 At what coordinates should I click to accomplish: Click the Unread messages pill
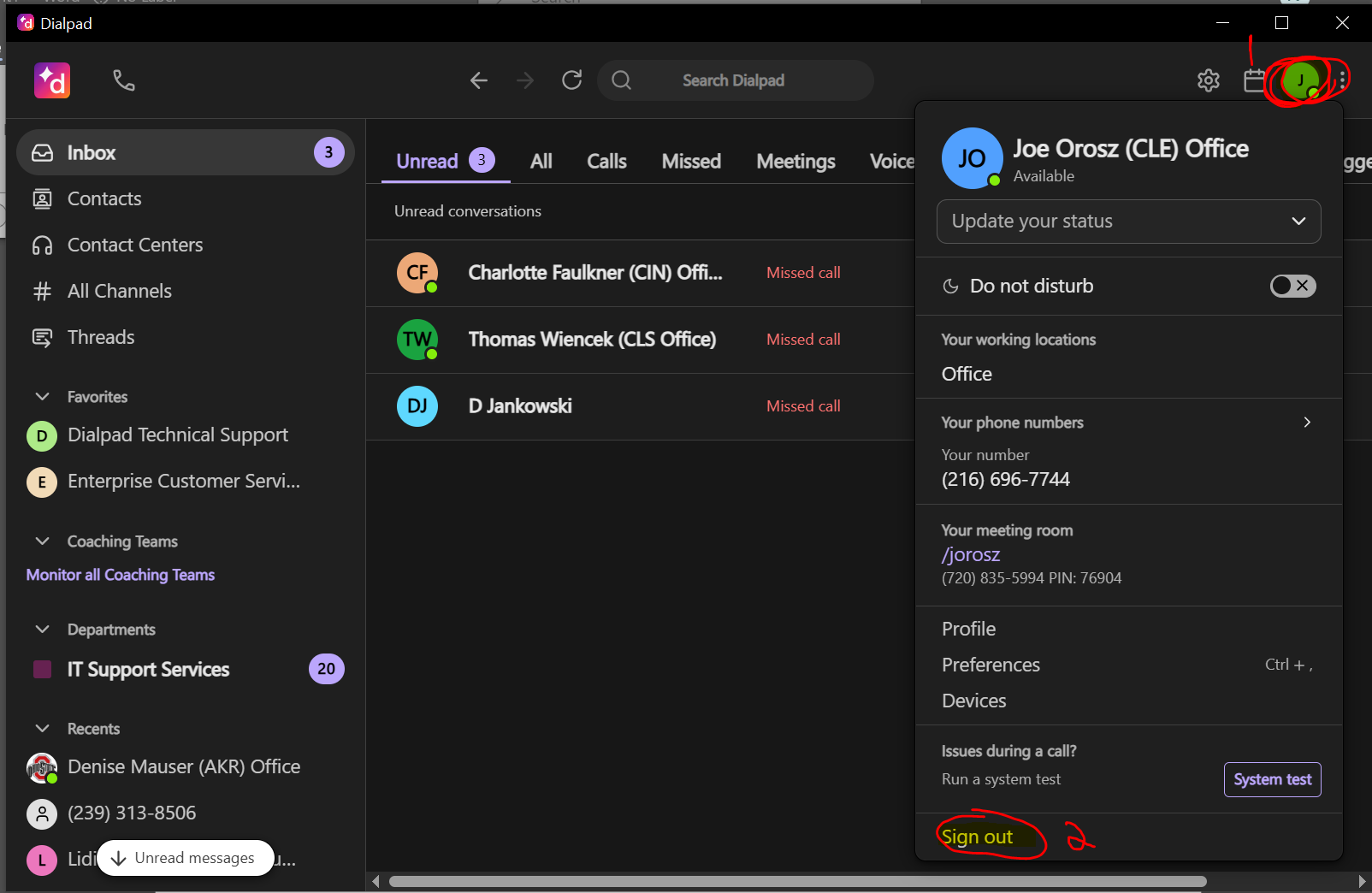click(x=185, y=858)
